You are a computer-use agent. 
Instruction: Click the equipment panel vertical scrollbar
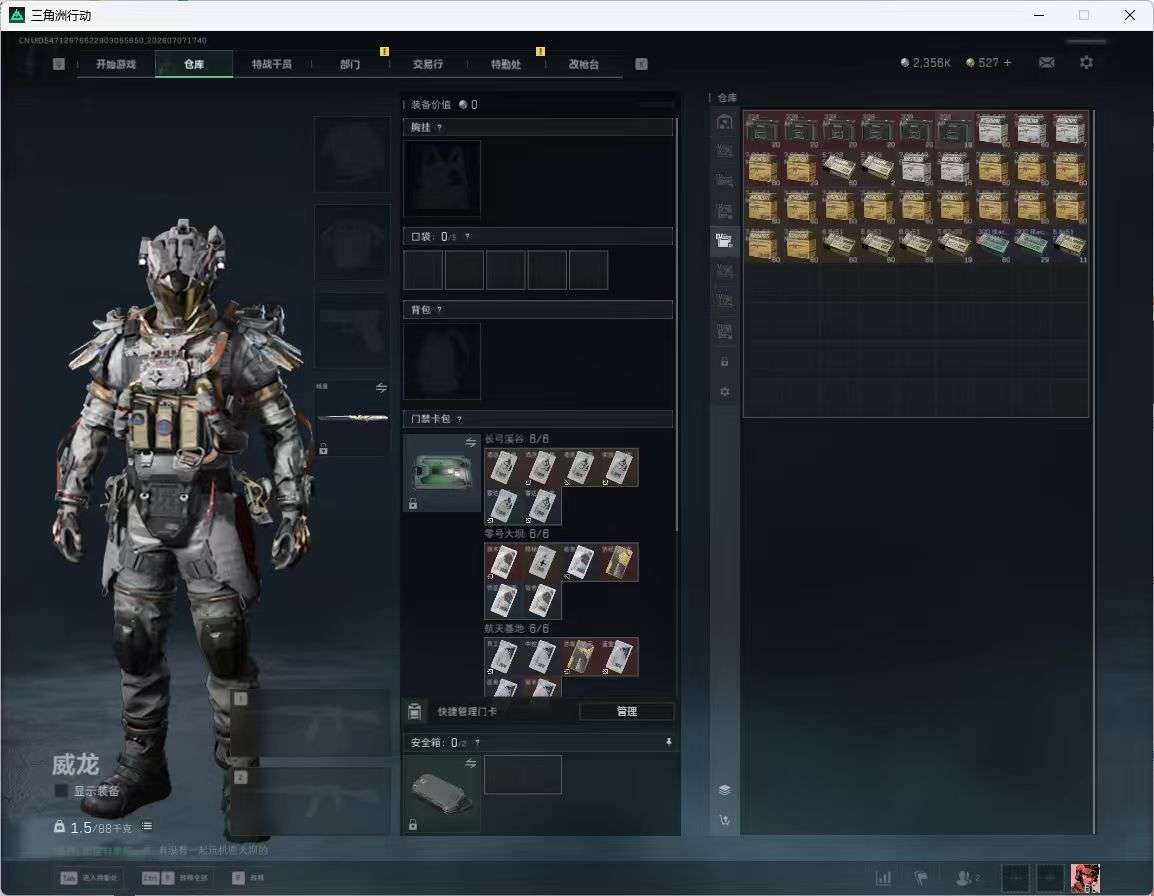tap(677, 324)
